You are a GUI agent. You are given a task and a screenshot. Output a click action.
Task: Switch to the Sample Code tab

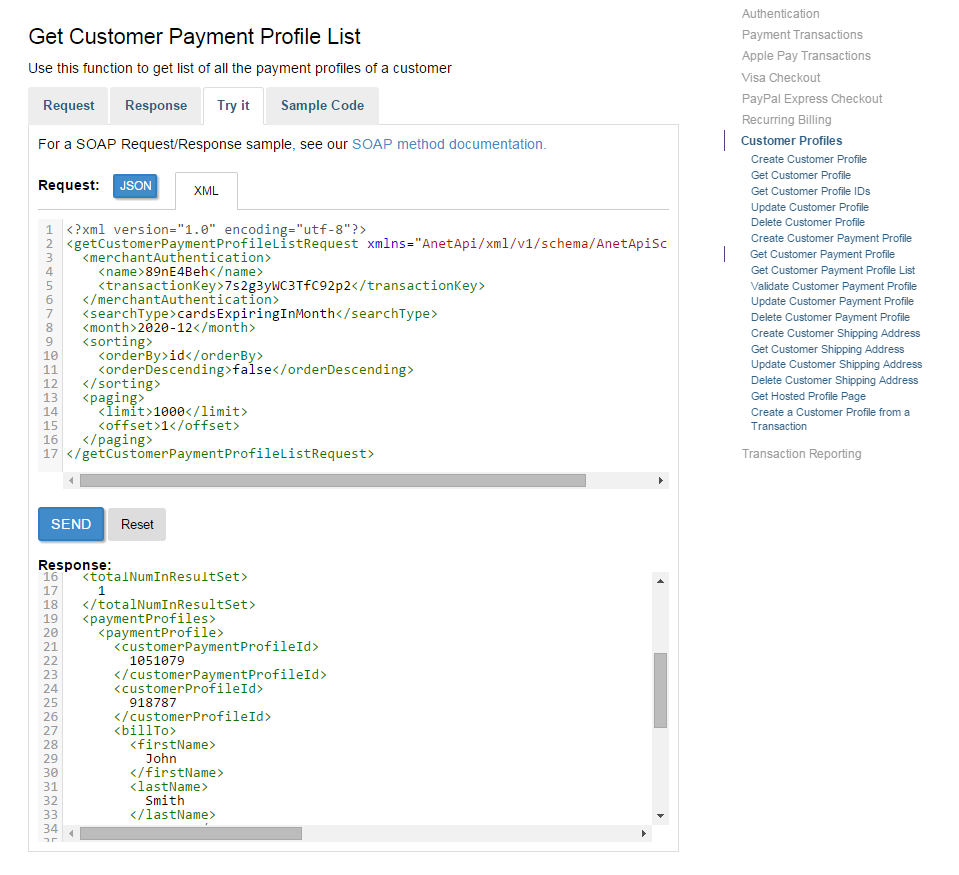pos(321,105)
